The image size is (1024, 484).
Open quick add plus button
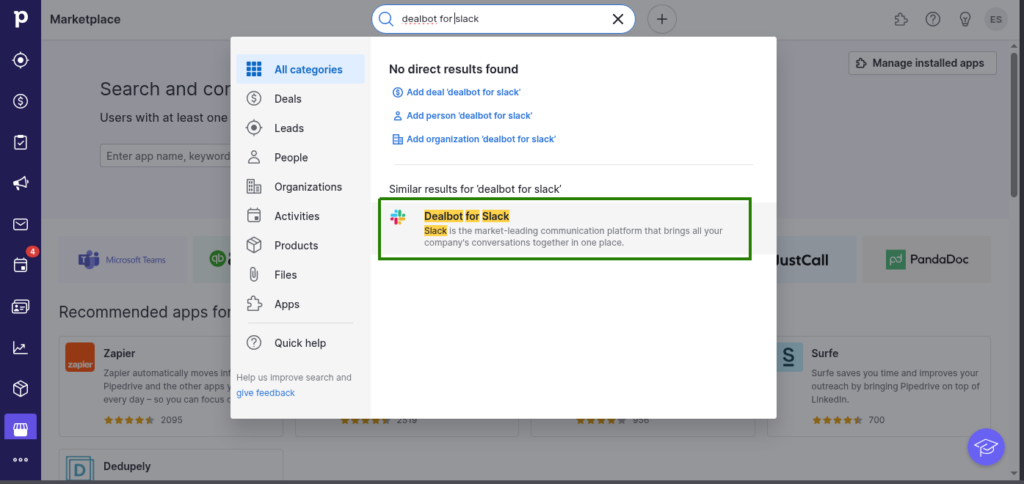pyautogui.click(x=662, y=19)
